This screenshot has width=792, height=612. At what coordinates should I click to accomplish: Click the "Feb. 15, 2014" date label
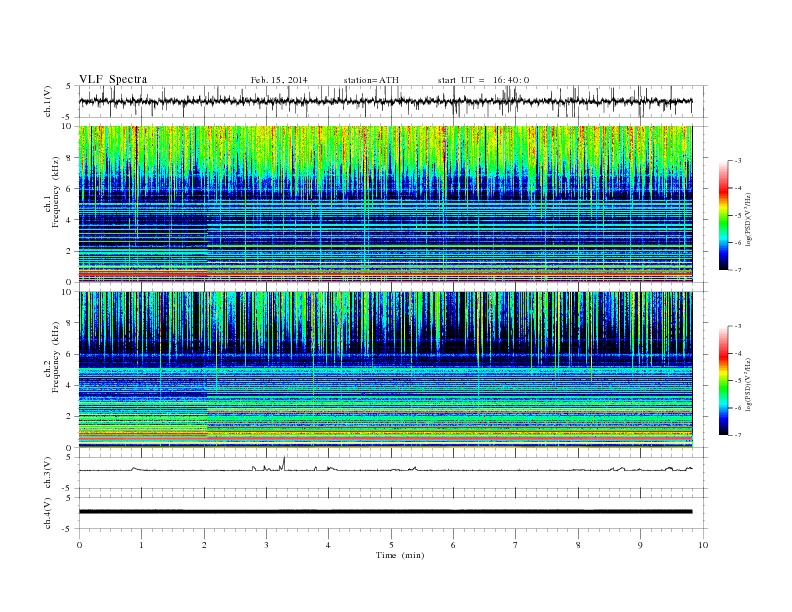279,80
